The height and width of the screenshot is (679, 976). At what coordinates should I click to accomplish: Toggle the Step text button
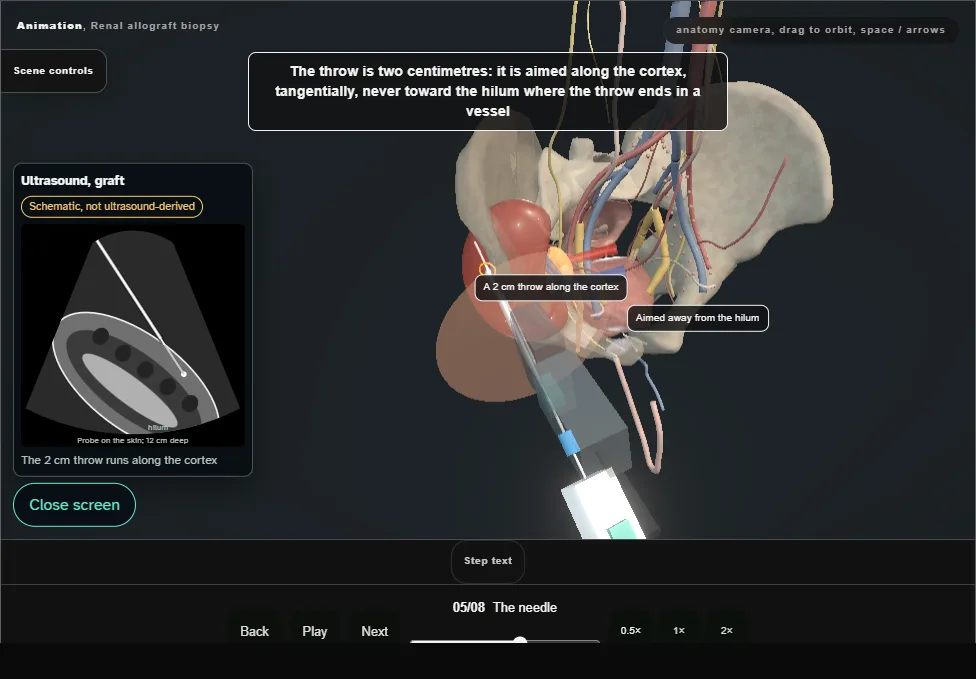pos(488,561)
